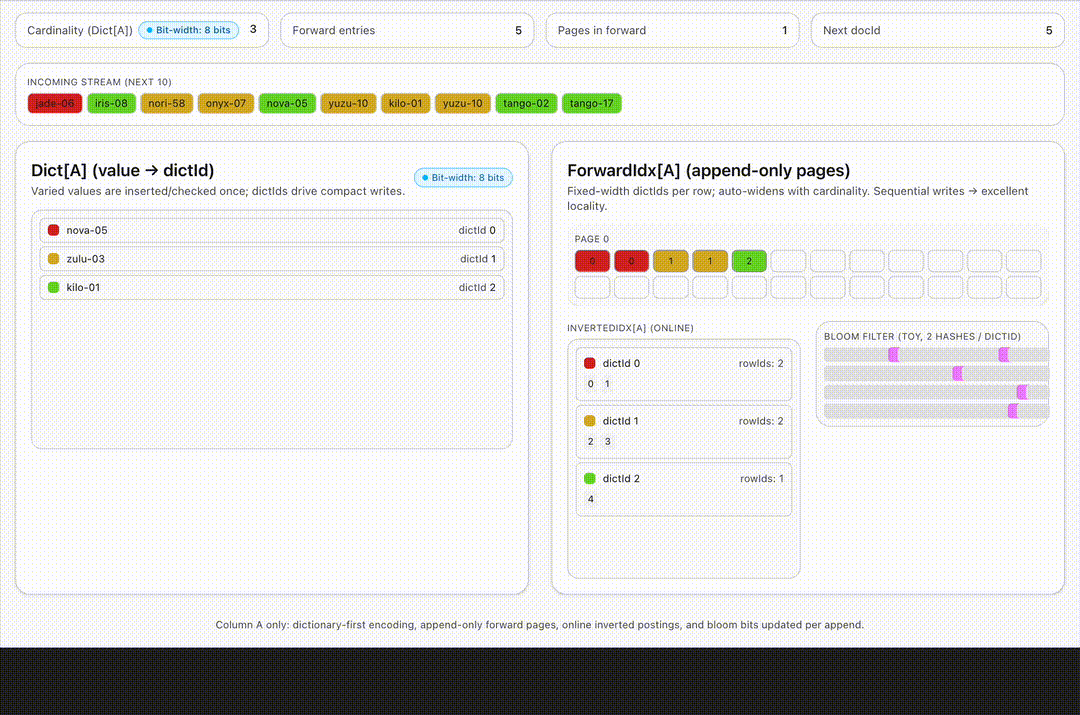Click Bit-width badge in the Cardinality card

(188, 30)
